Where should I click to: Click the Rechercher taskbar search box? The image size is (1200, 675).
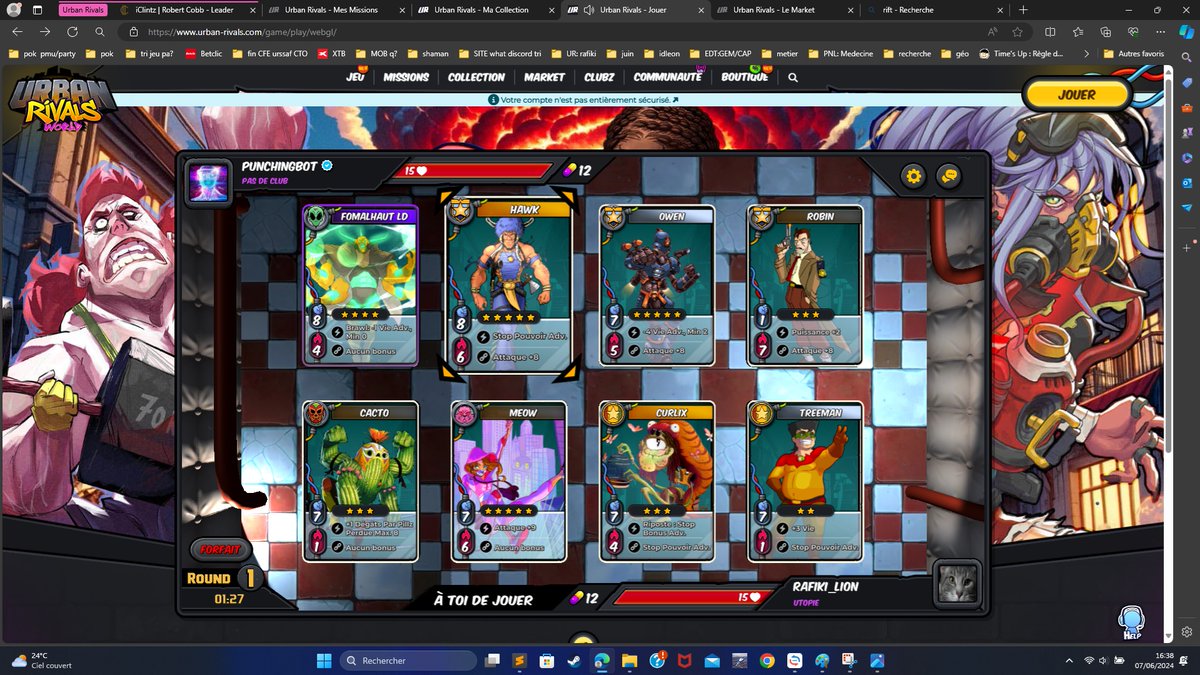[408, 660]
